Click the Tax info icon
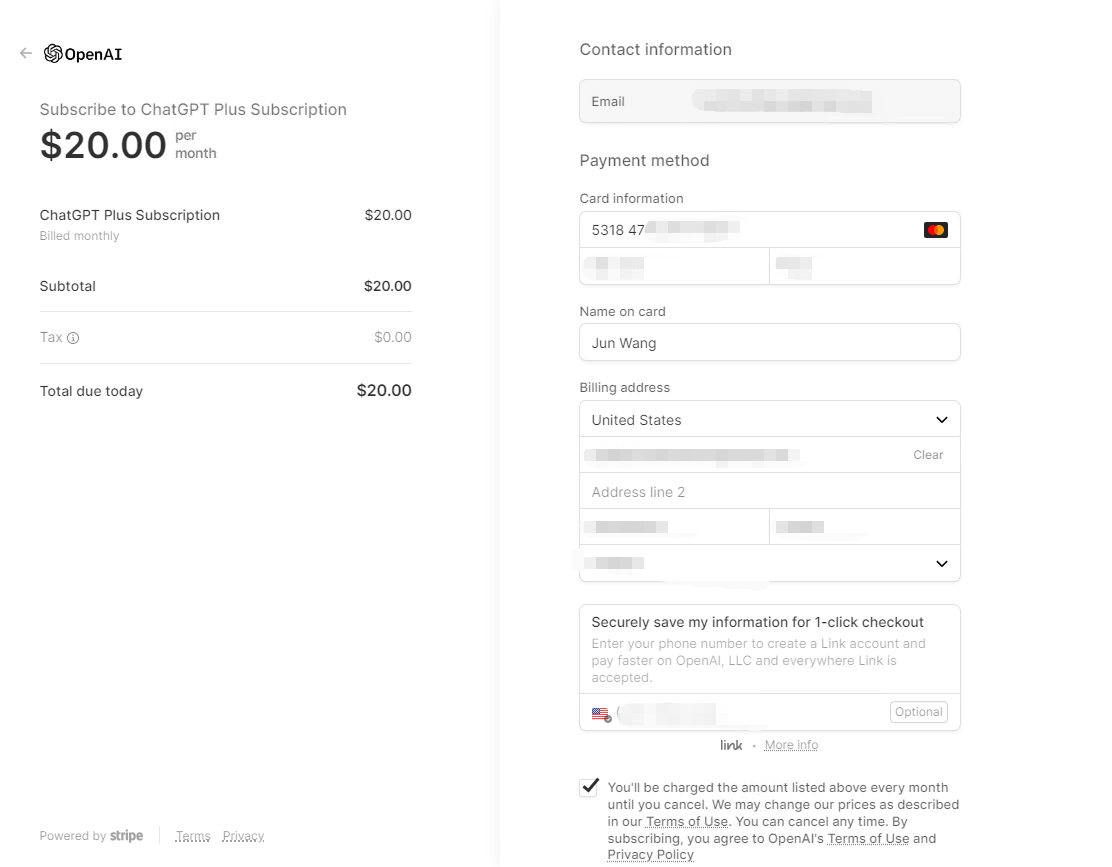The image size is (1112, 867). click(73, 338)
